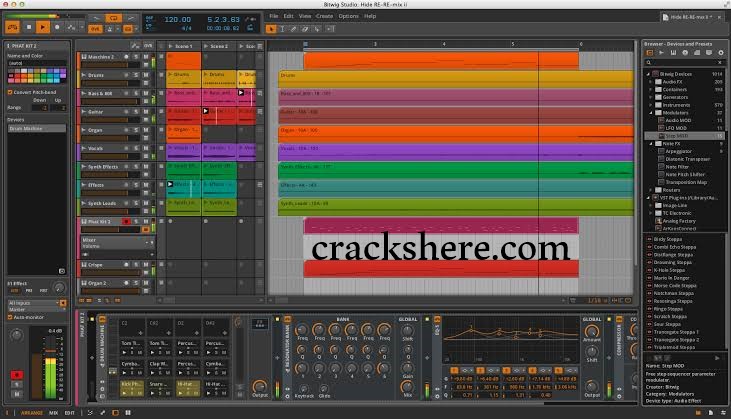Click the track name field showing (auto)
Screen dimensions: 731x419
coord(36,63)
